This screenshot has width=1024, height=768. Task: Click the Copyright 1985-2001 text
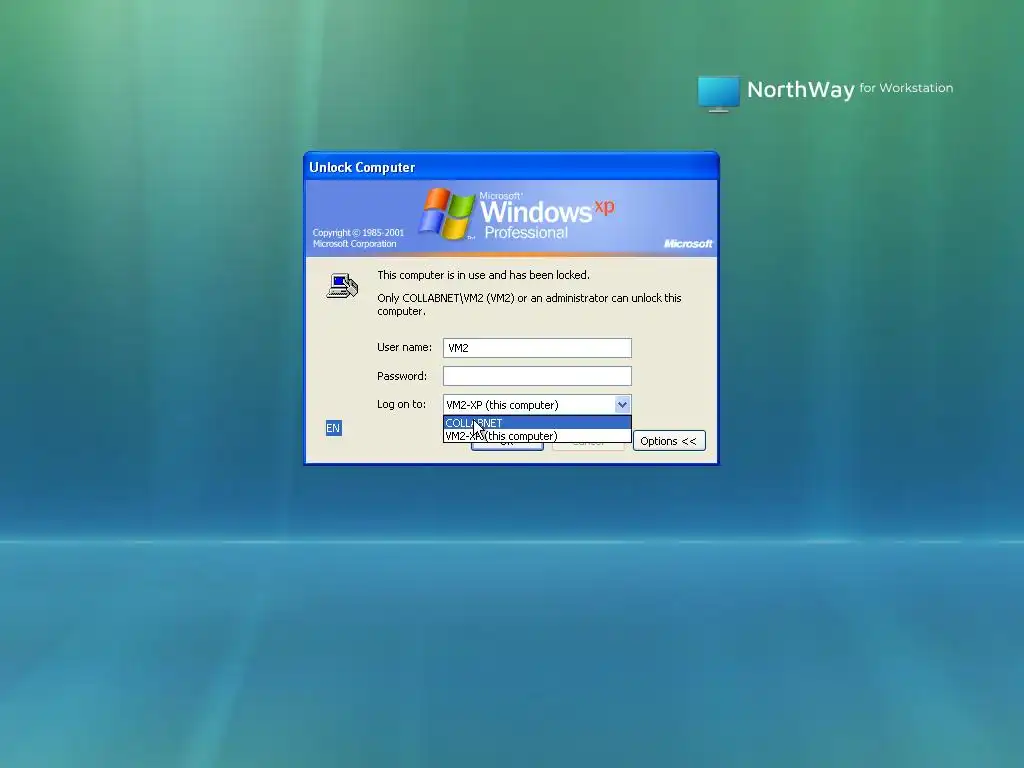point(358,238)
